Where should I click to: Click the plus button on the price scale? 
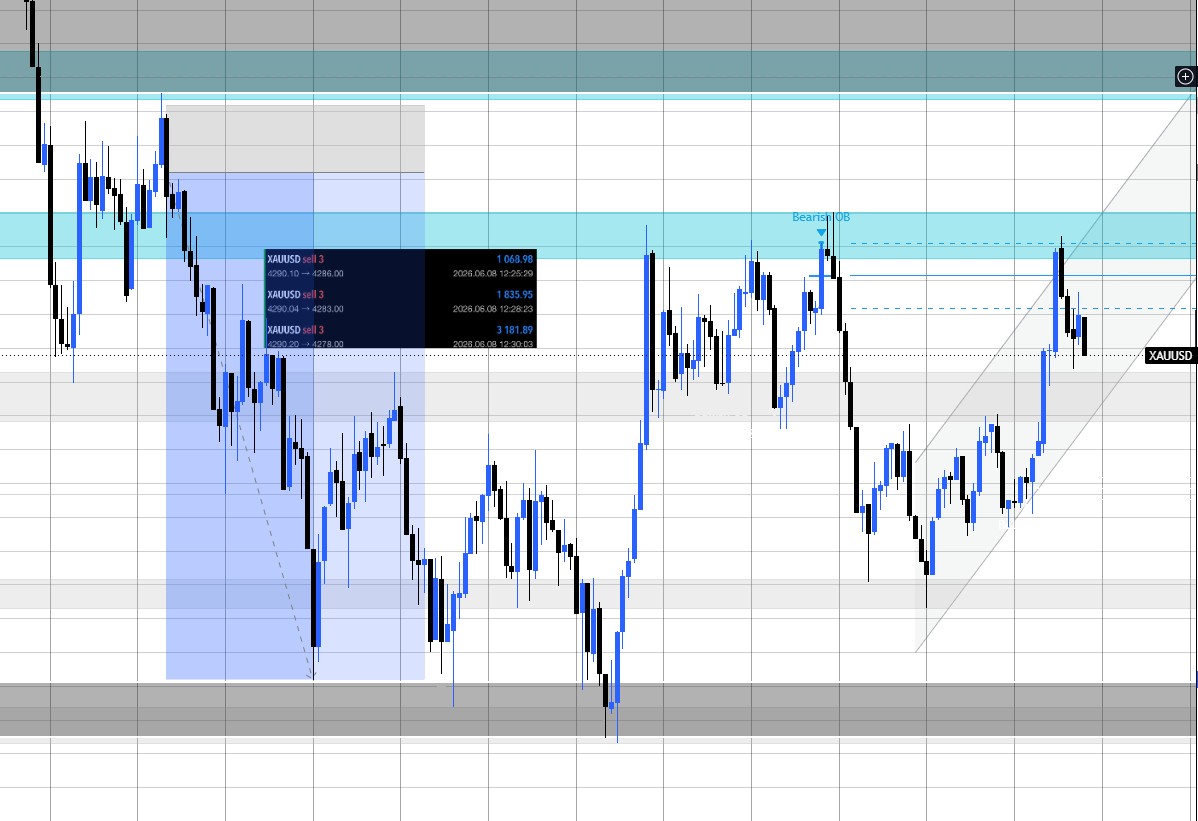1185,76
